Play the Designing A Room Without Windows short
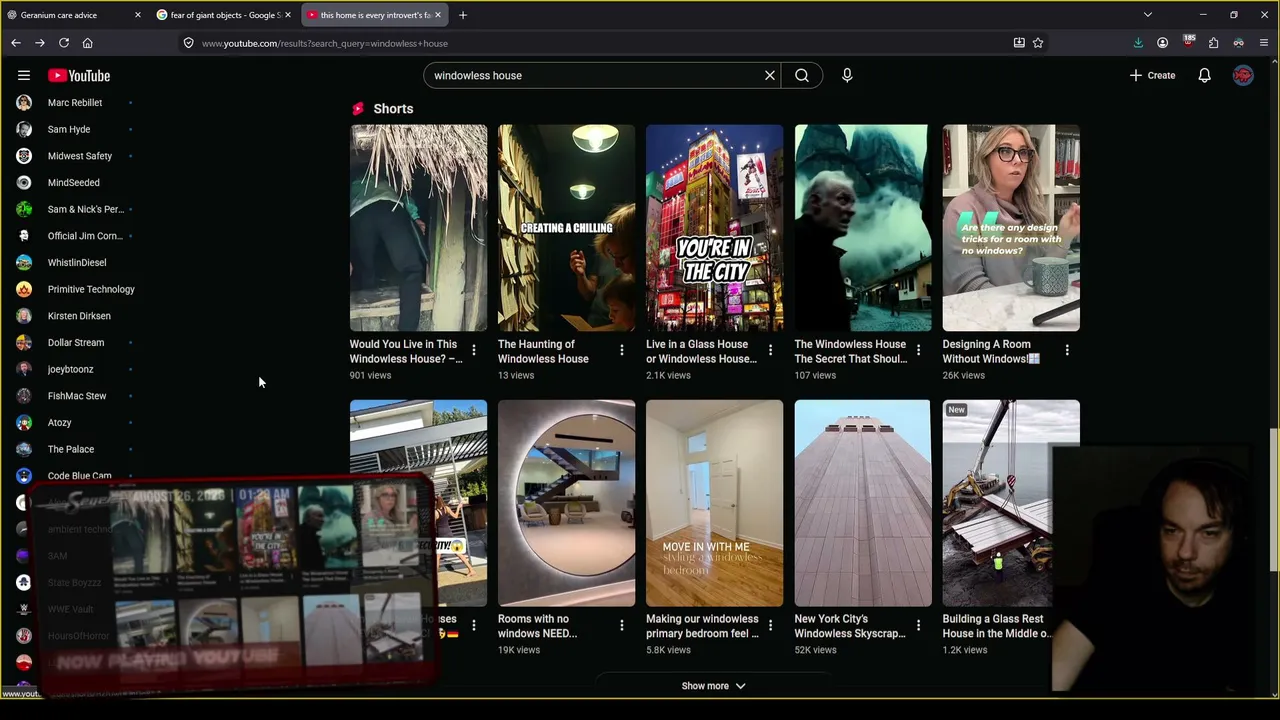 (1011, 228)
